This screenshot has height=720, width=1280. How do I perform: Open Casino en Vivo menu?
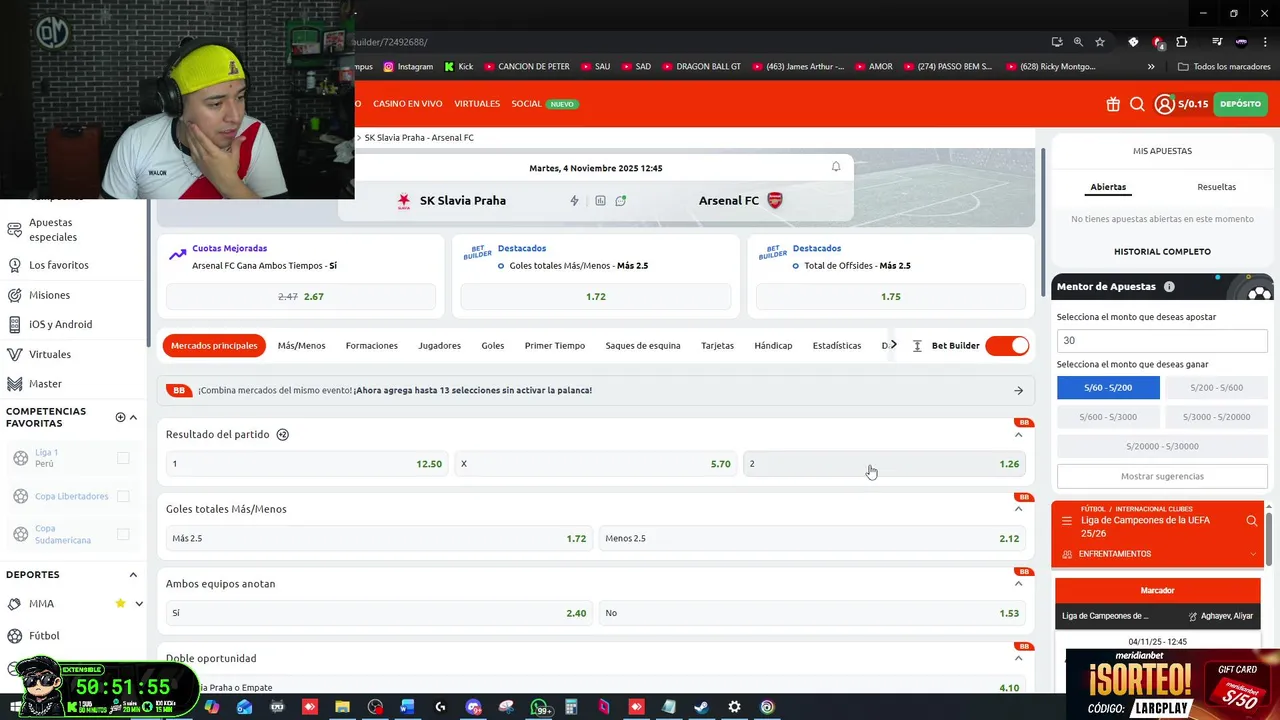click(408, 104)
